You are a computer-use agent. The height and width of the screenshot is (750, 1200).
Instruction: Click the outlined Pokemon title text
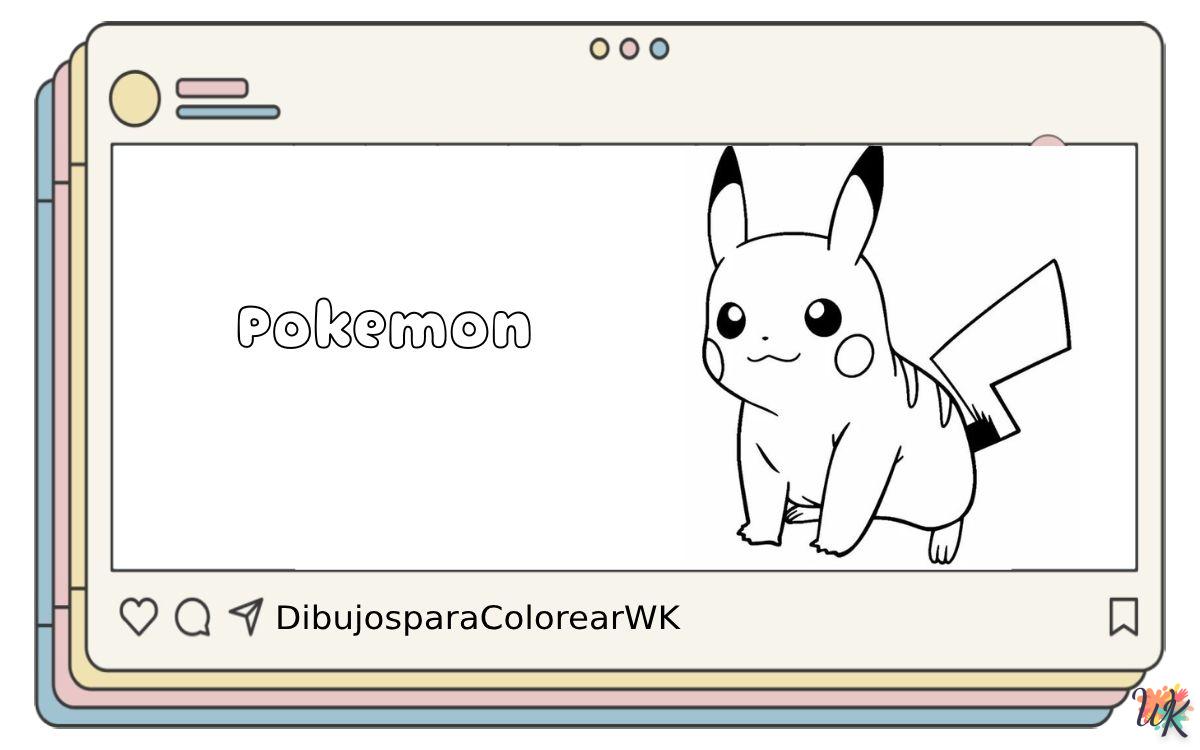pos(384,328)
